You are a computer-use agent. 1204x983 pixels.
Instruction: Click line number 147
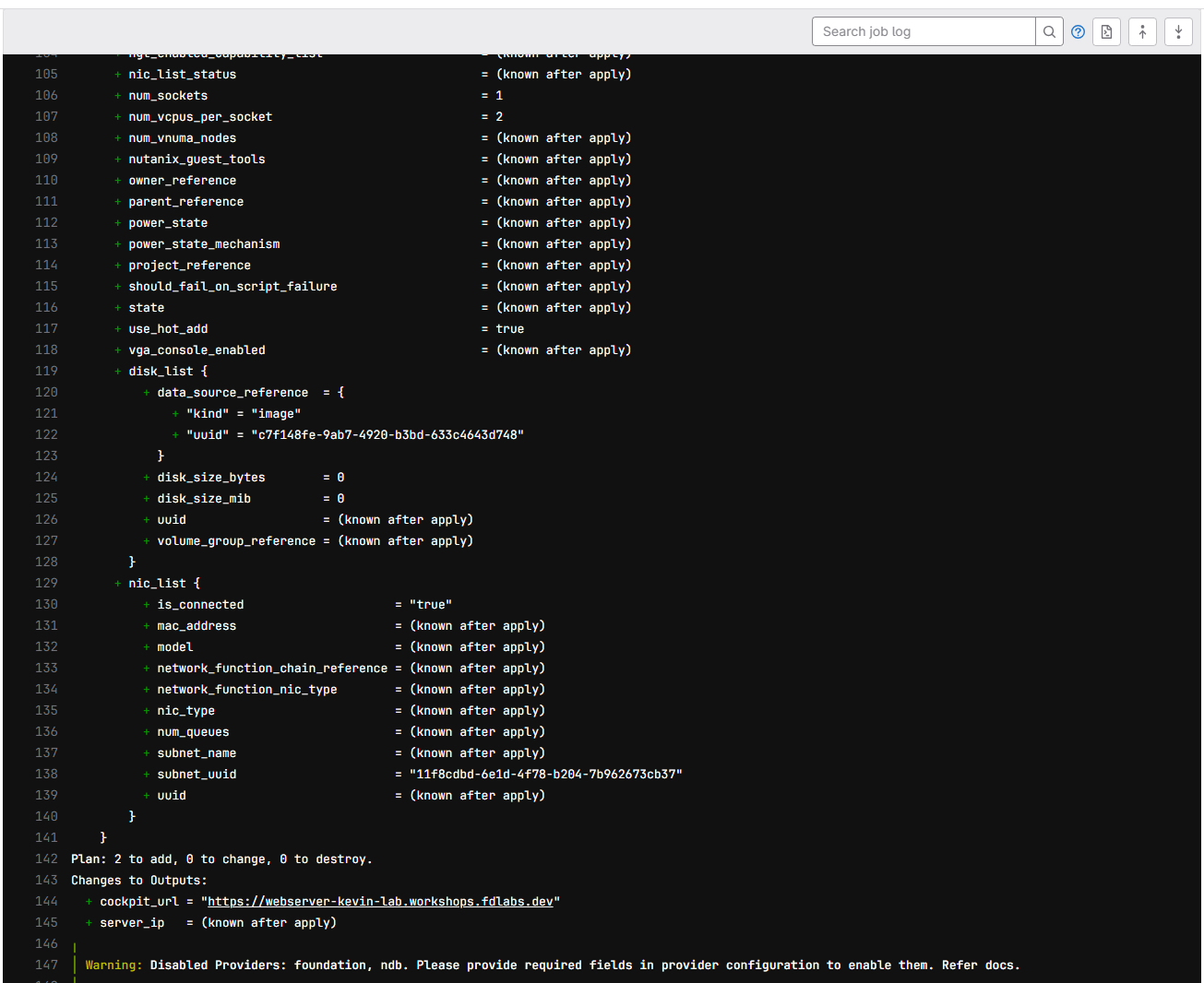46,965
